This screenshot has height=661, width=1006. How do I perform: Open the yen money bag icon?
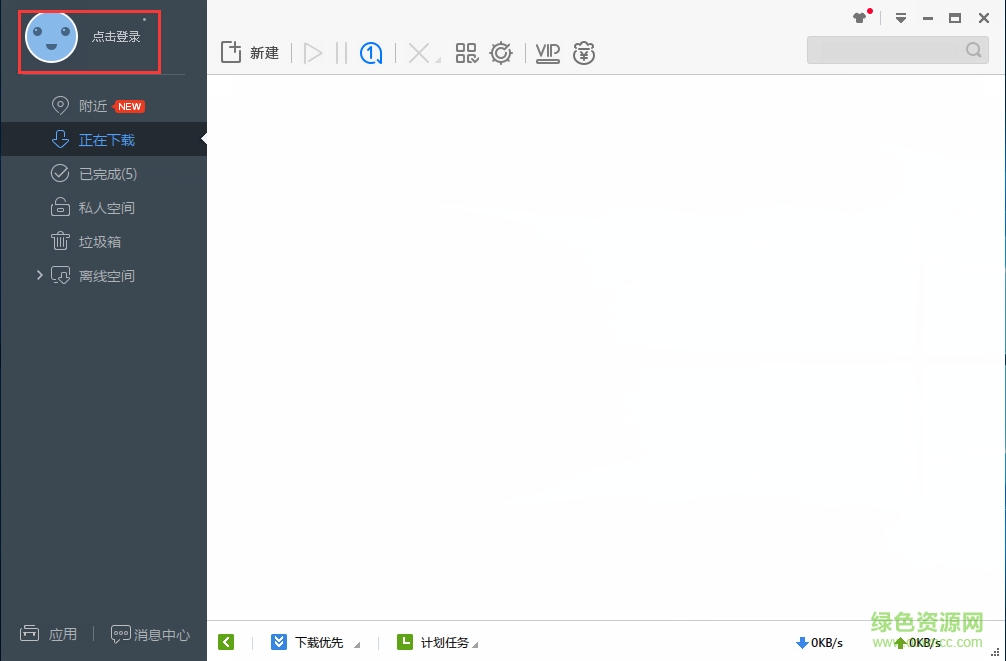584,53
